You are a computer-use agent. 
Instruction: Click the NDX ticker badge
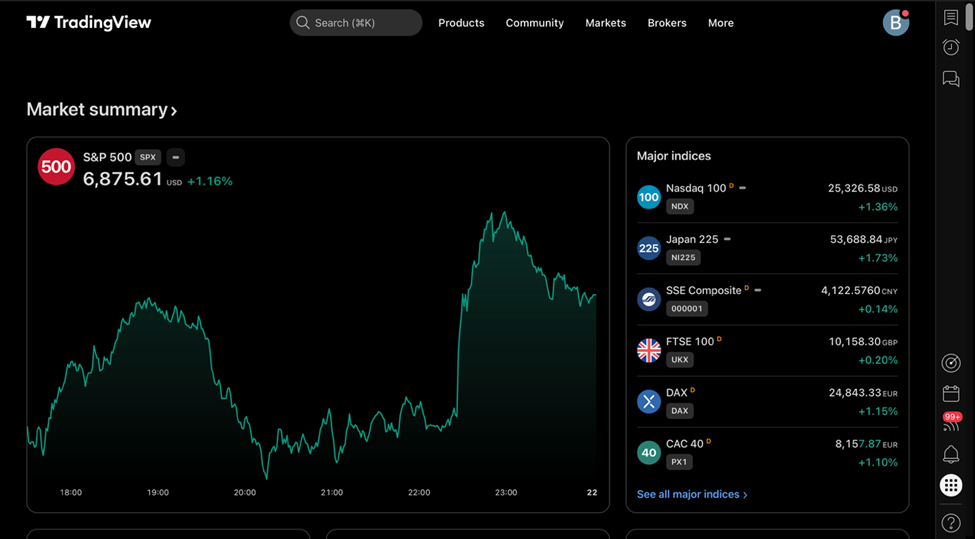(680, 206)
